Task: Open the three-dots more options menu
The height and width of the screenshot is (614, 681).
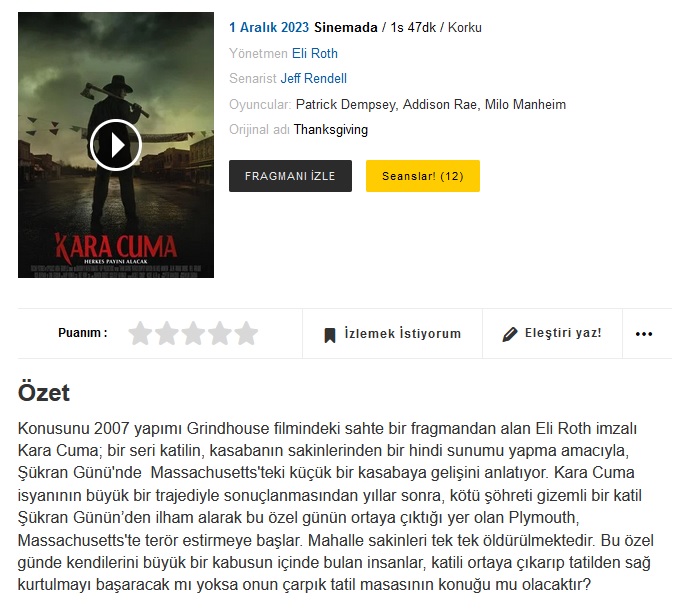Action: 644,334
